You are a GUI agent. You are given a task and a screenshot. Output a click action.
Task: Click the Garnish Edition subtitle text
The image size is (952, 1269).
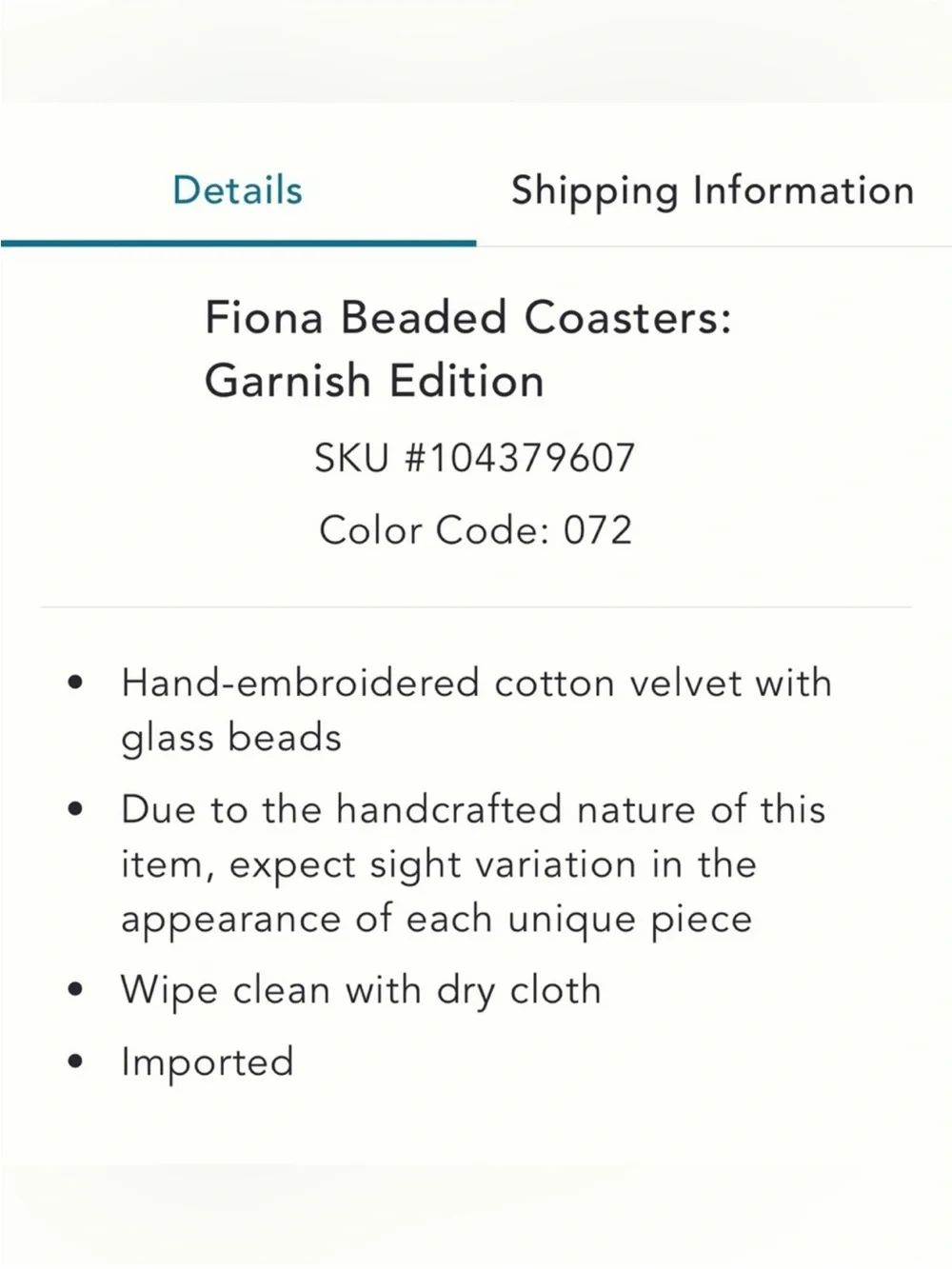click(374, 381)
